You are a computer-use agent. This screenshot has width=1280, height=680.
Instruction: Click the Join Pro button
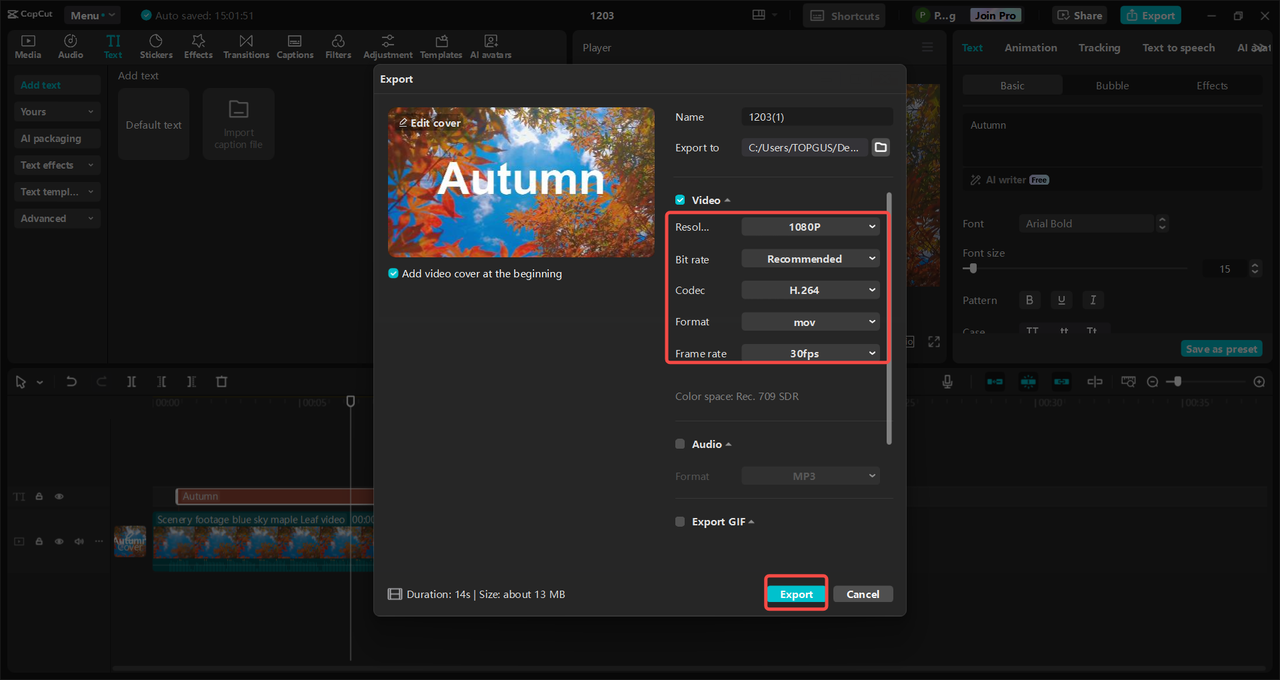tap(995, 15)
